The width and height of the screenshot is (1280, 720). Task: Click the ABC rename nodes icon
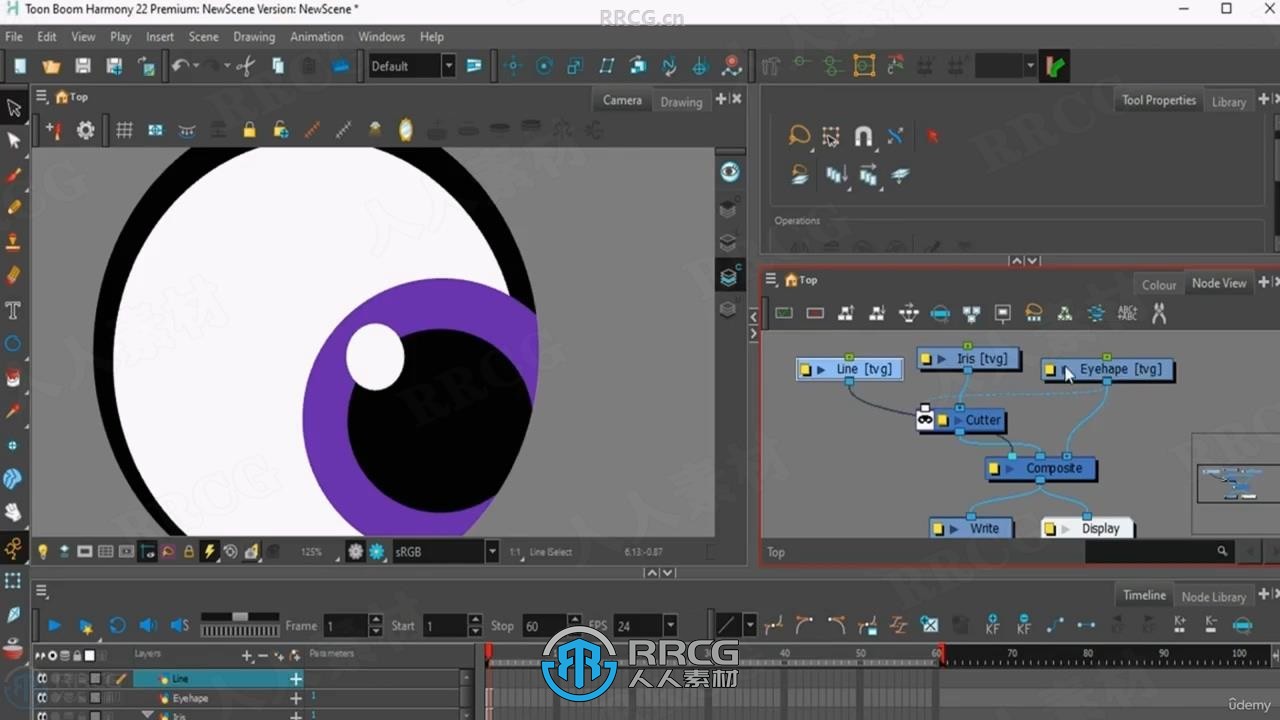point(1127,313)
